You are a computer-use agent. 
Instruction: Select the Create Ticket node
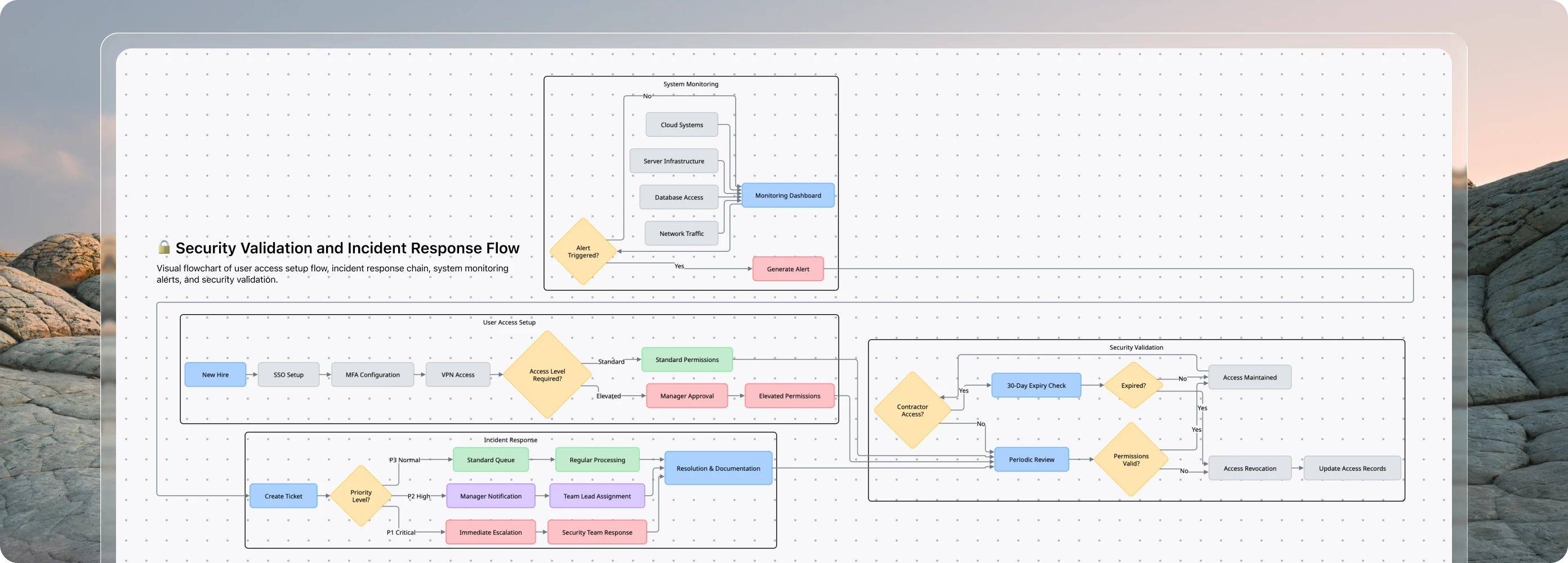(x=283, y=496)
